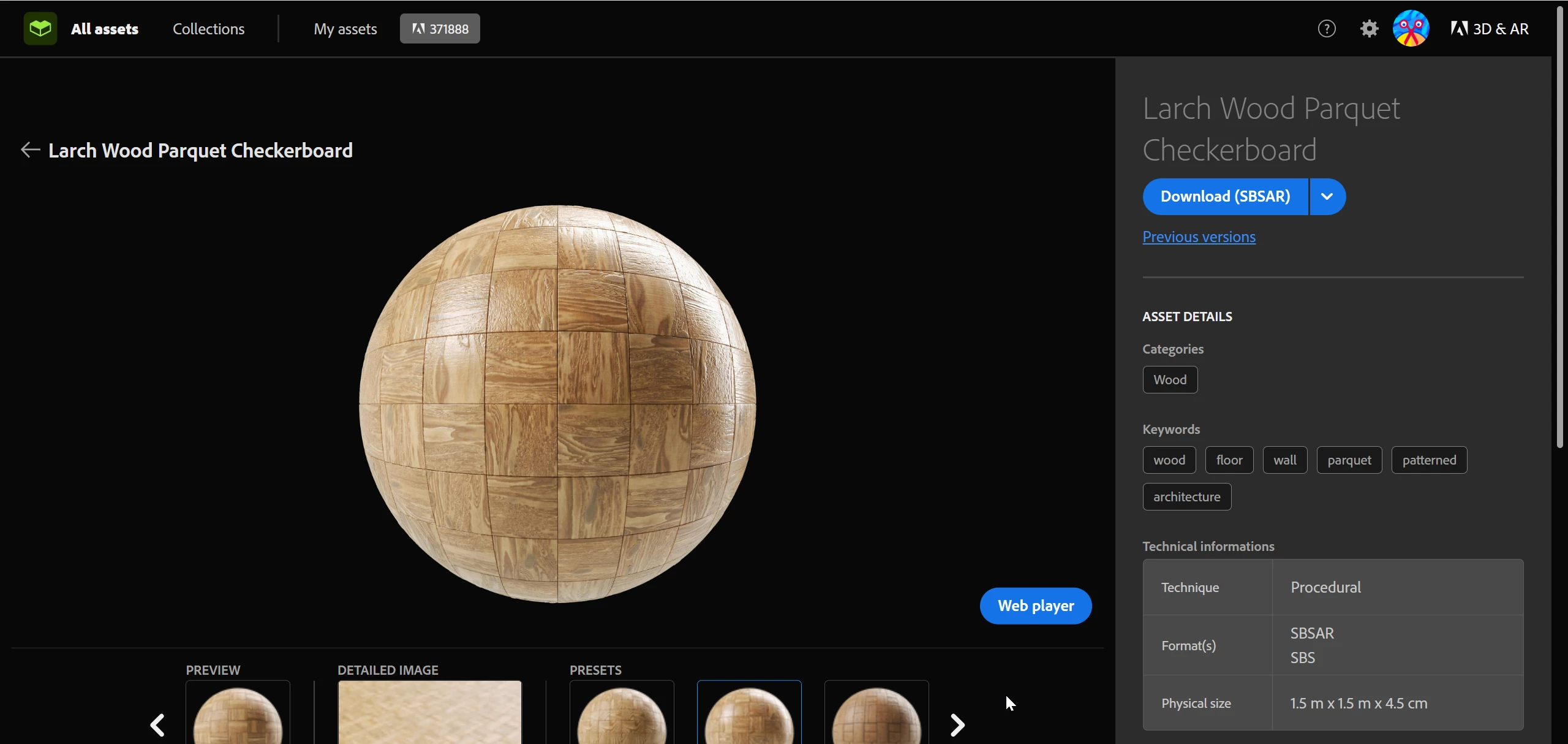Open the My assets tab
1568x744 pixels.
pos(345,29)
